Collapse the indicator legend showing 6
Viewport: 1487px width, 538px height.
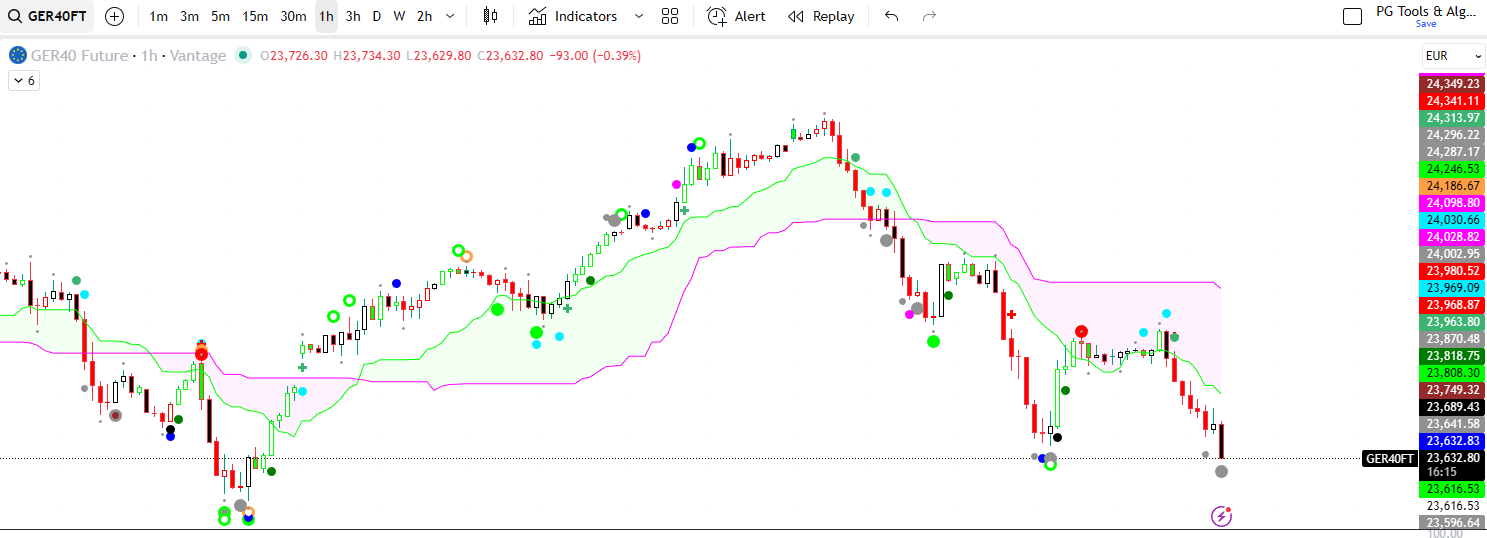tap(24, 81)
